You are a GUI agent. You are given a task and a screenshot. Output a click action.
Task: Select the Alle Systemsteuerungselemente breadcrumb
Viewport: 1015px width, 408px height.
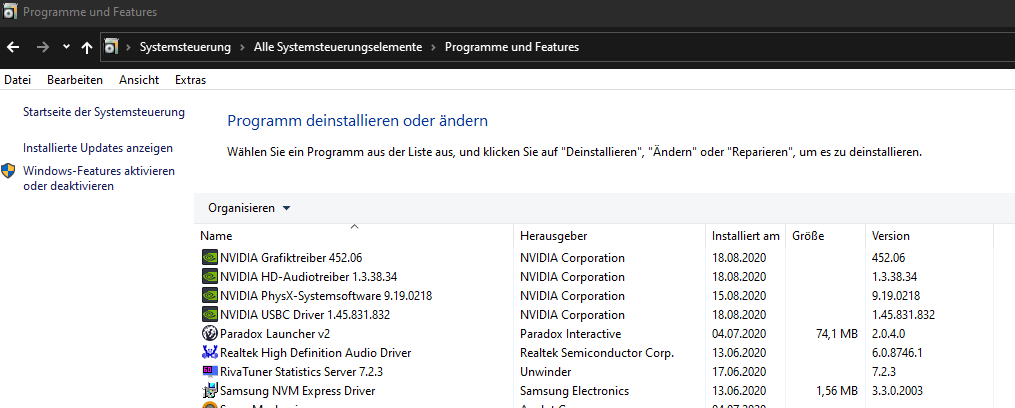click(338, 47)
